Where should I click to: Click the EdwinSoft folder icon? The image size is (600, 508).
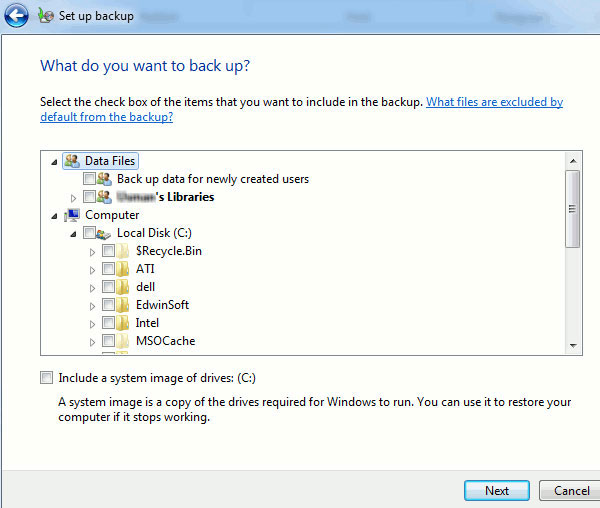point(122,305)
